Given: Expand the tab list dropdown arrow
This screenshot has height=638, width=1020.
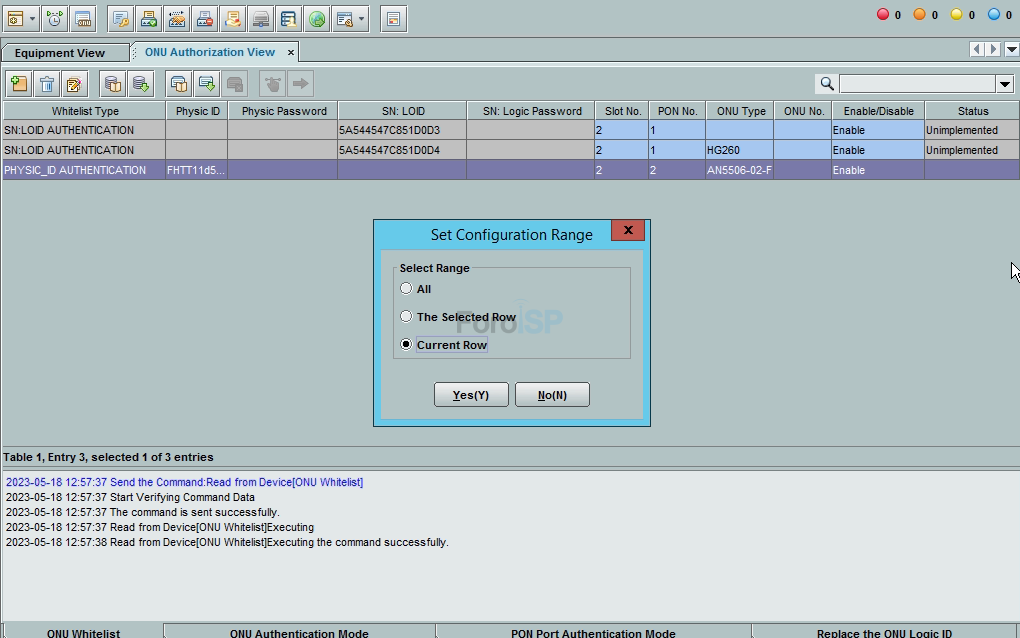Looking at the screenshot, I should 1012,50.
